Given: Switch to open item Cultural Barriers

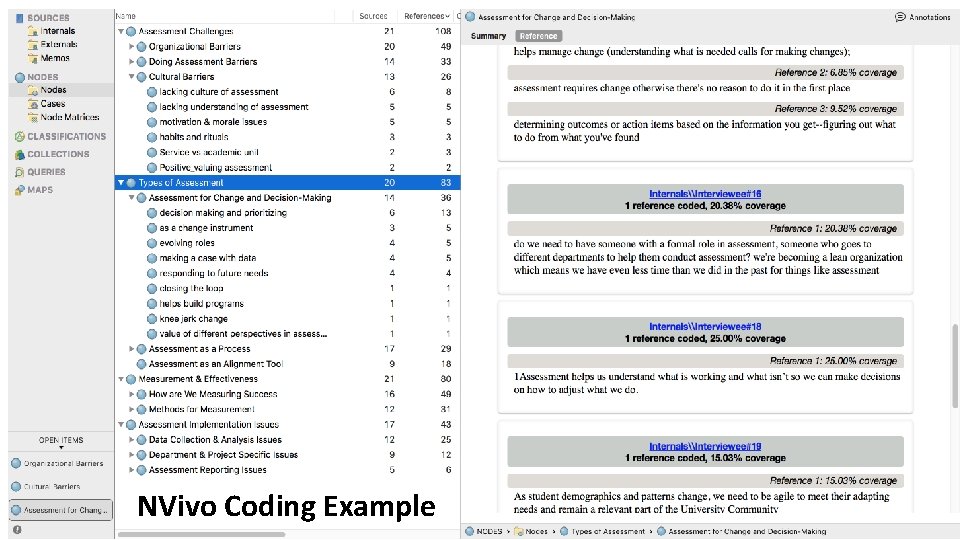Looking at the screenshot, I should click(x=61, y=487).
